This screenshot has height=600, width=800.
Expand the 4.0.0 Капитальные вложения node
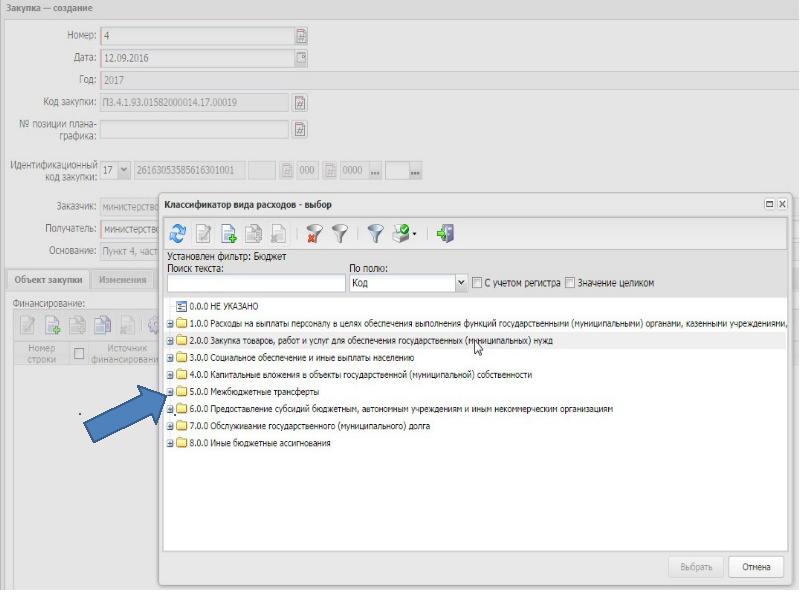pyautogui.click(x=170, y=374)
